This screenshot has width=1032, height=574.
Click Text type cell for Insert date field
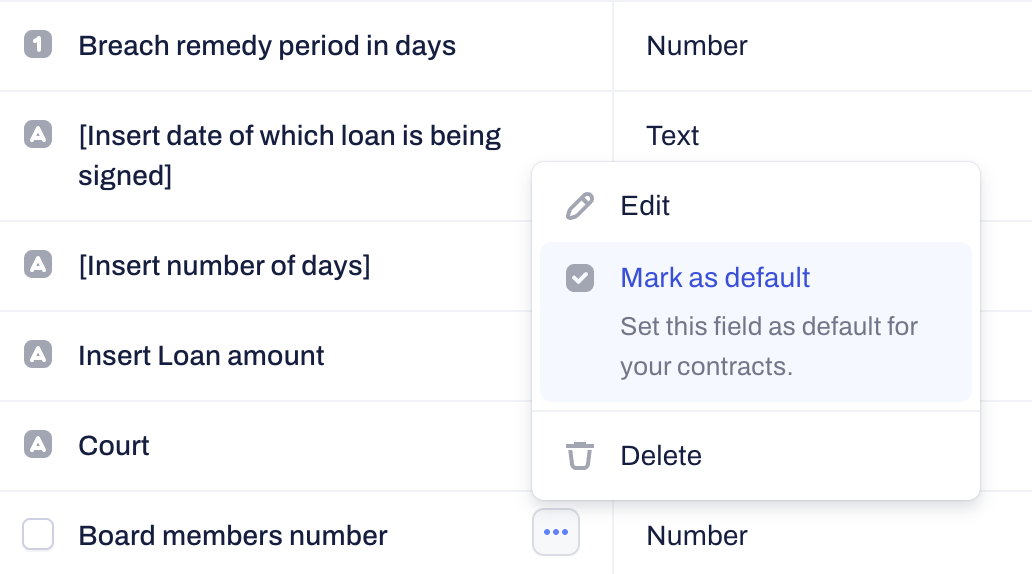tap(673, 136)
